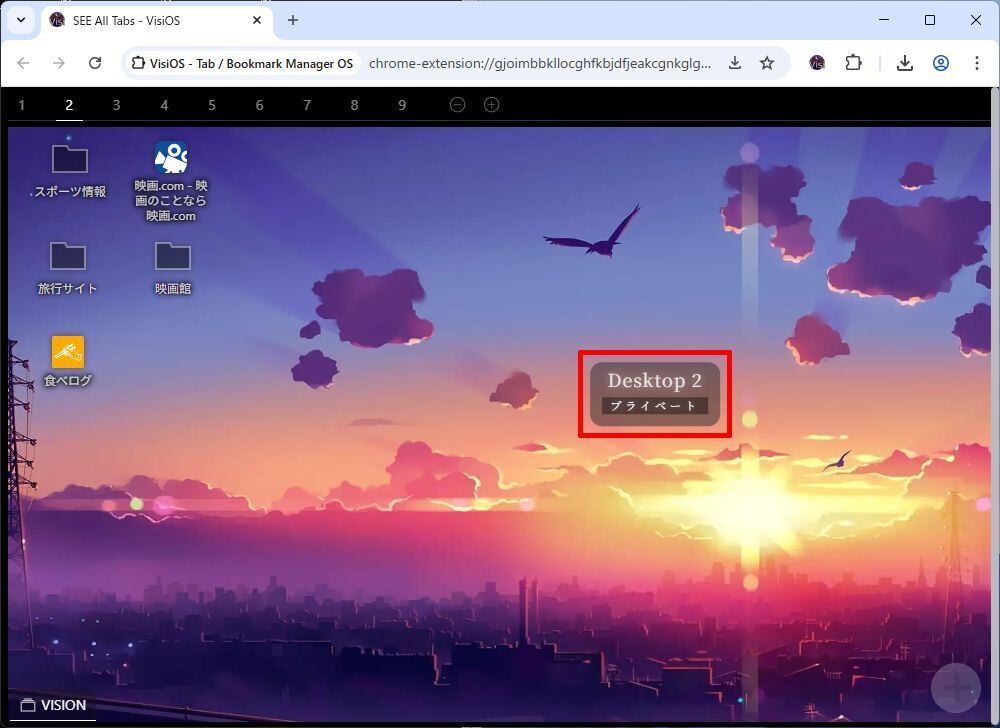
Task: Open the 旅行サイト folder
Action: pyautogui.click(x=68, y=256)
